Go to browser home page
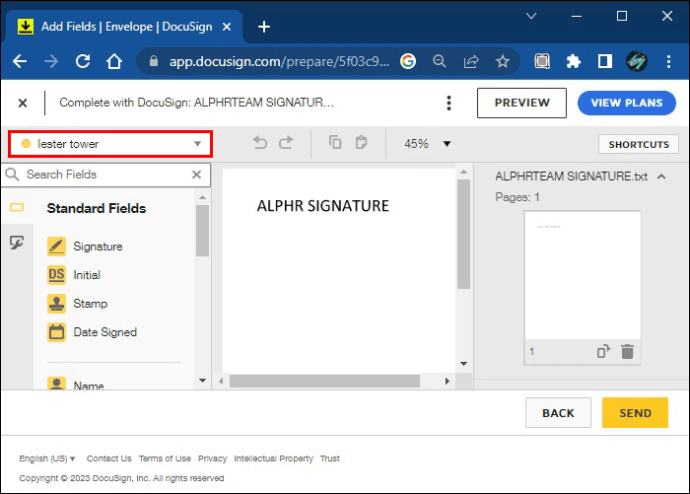Viewport: 690px width, 494px height. 114,61
